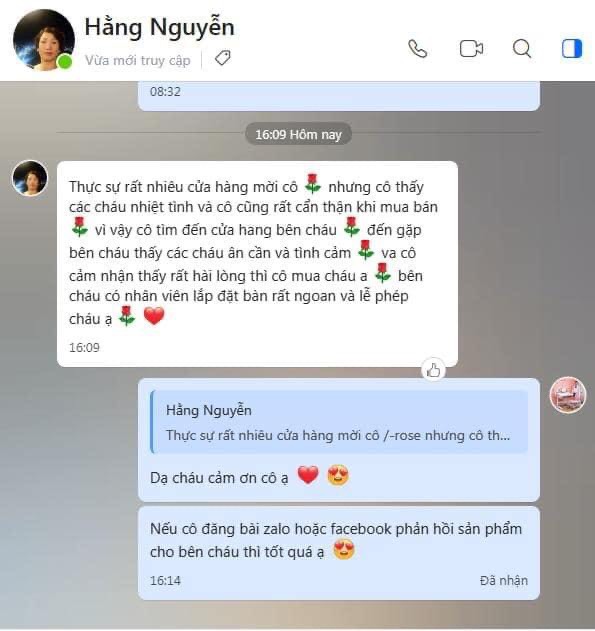This screenshot has height=631, width=595.
Task: Click your own avatar on the right
Action: point(568,395)
